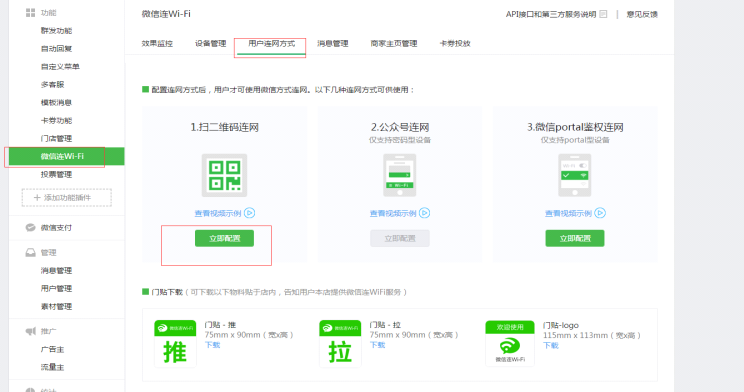The image size is (744, 392).
Task: Open 素材管理 in the sidebar
Action: coord(56,307)
